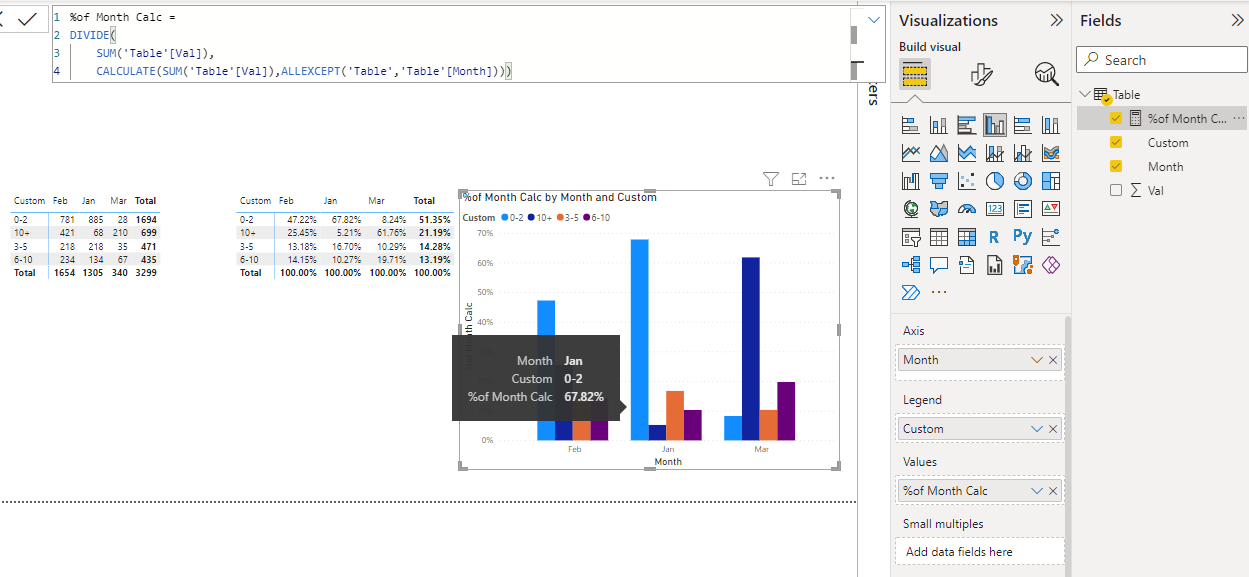The image size is (1249, 577).
Task: Select the funnel chart visual
Action: tap(939, 181)
